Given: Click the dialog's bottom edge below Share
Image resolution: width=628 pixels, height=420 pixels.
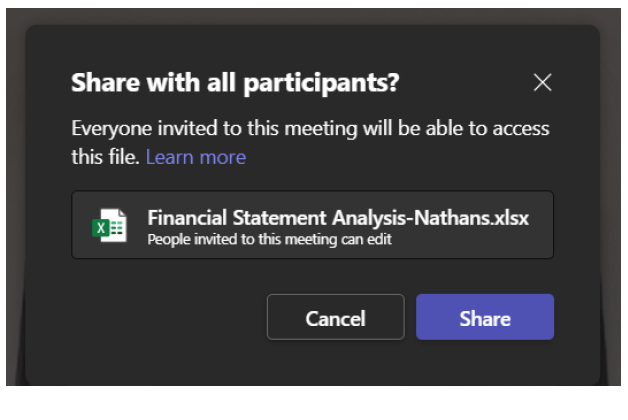Looking at the screenshot, I should (485, 370).
